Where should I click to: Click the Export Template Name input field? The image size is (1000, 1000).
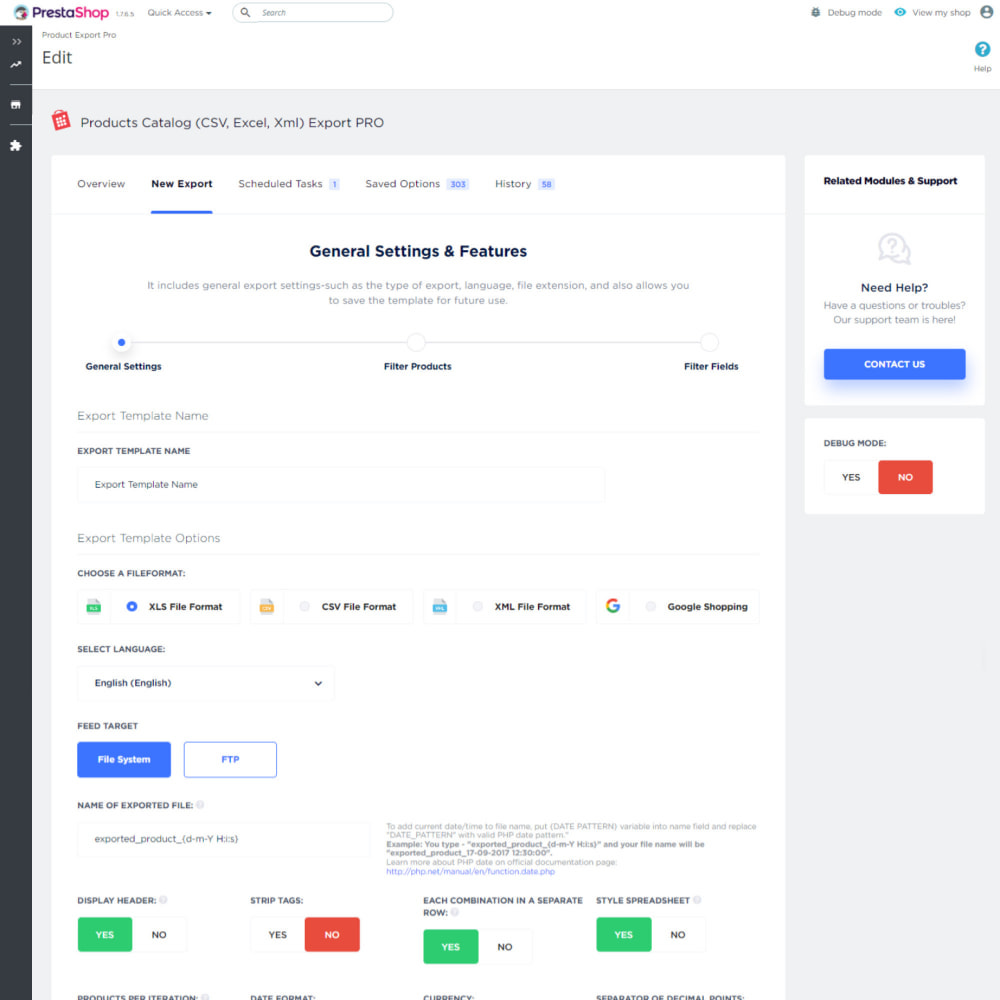click(341, 485)
